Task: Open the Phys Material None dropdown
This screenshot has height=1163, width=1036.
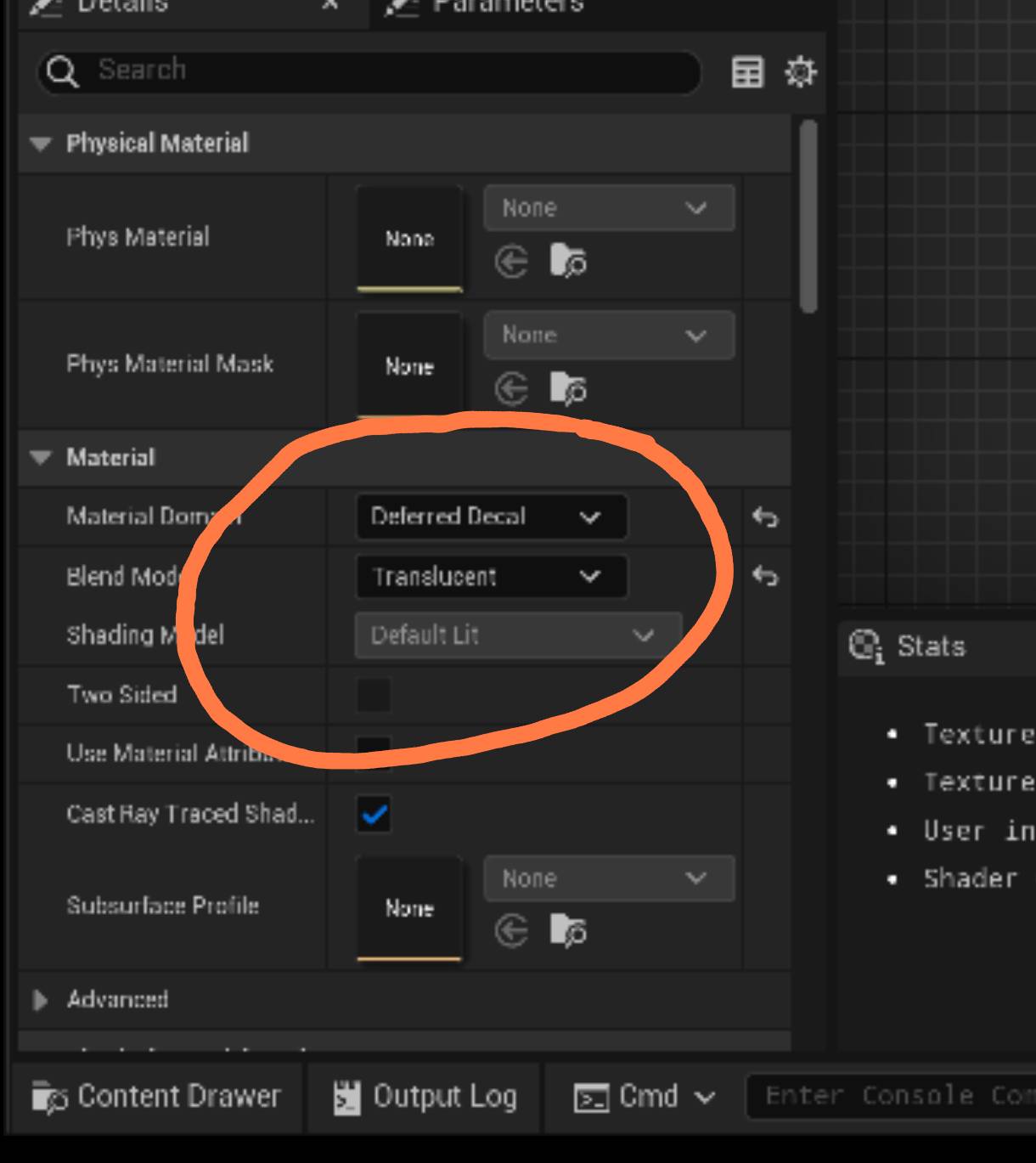Action: [x=609, y=208]
